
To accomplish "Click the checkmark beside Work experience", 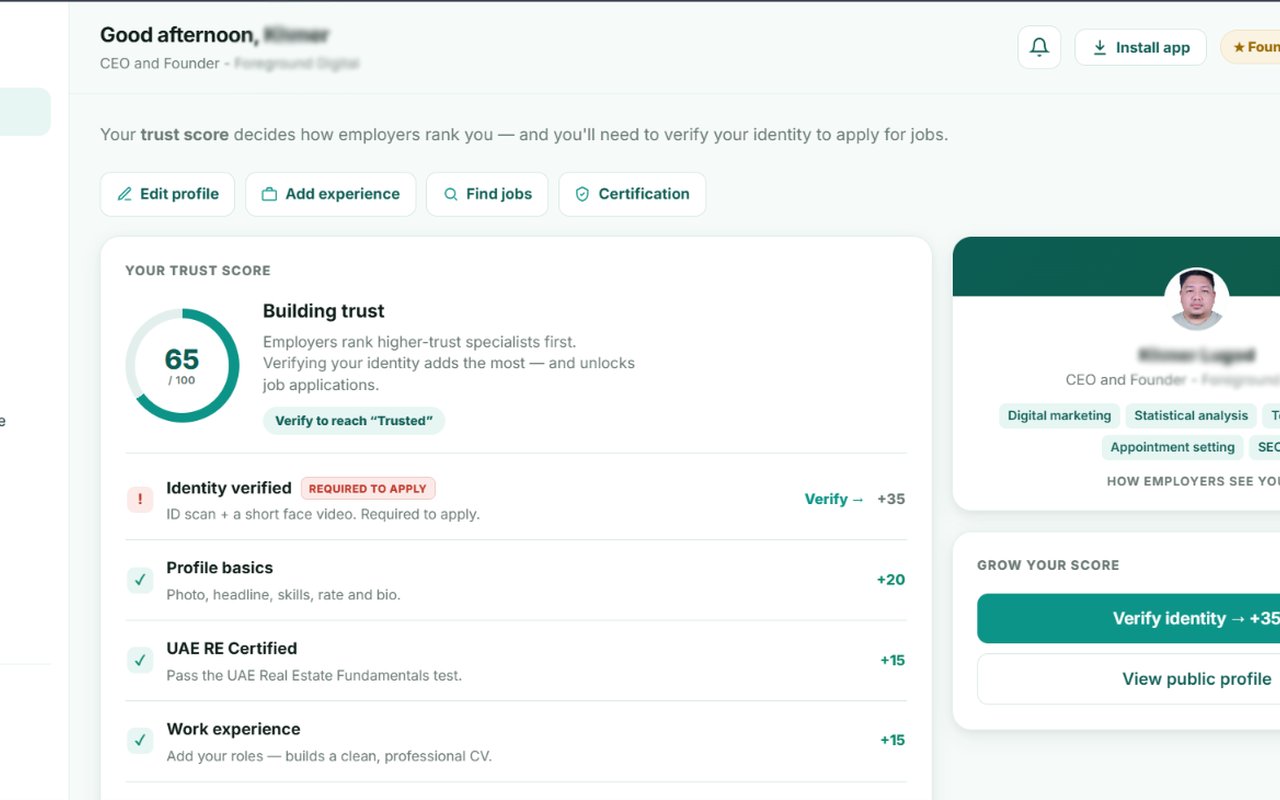I will point(140,741).
